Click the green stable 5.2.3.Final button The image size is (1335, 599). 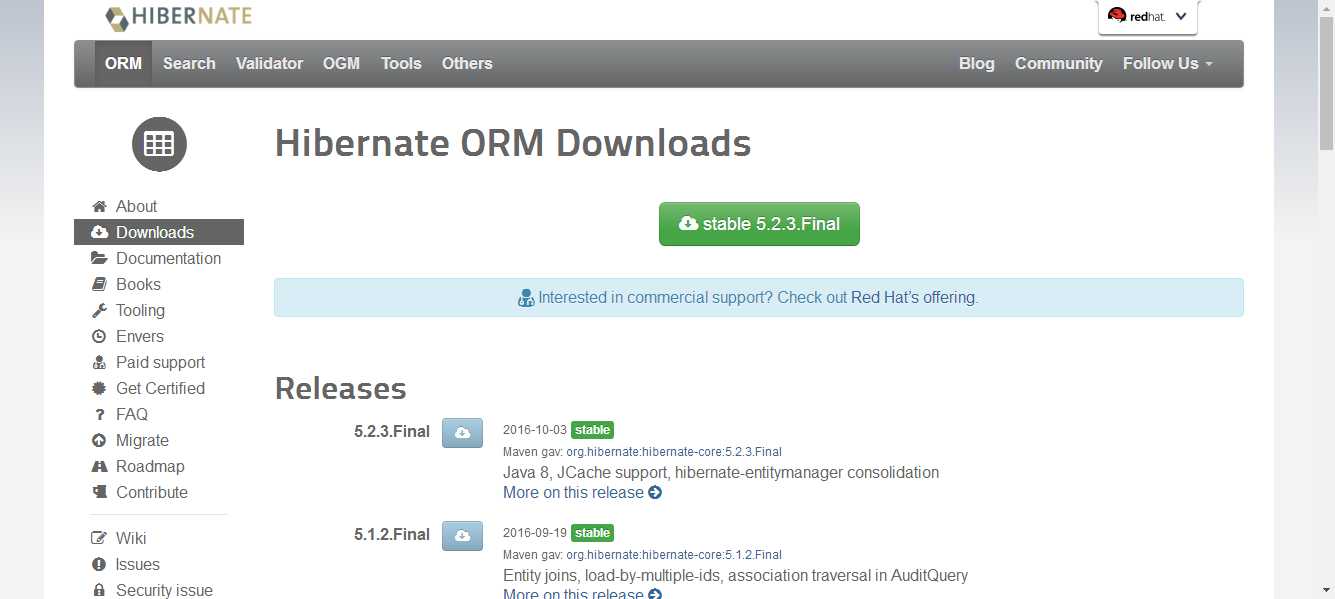[759, 224]
